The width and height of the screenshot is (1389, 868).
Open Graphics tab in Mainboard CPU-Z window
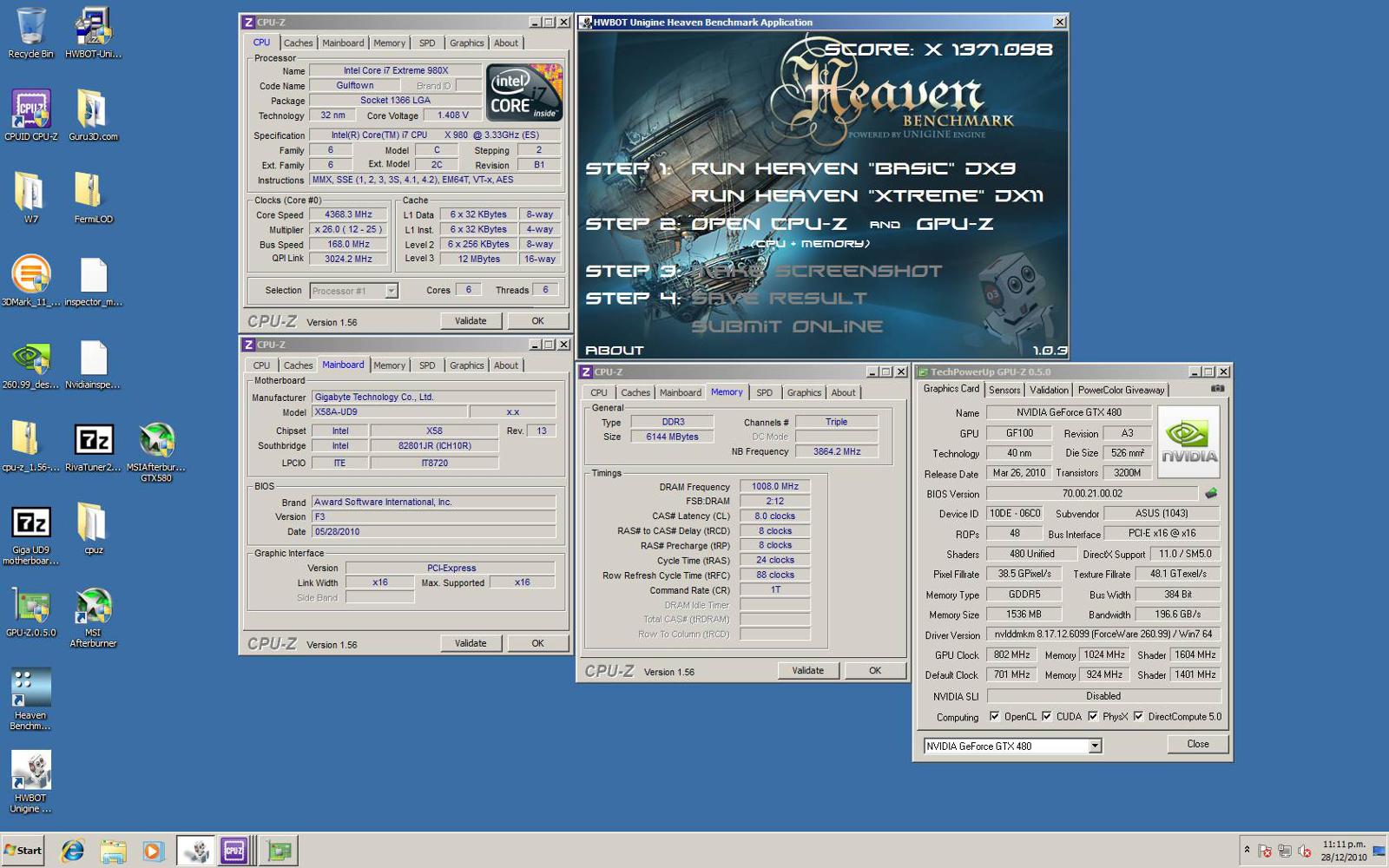tap(466, 365)
